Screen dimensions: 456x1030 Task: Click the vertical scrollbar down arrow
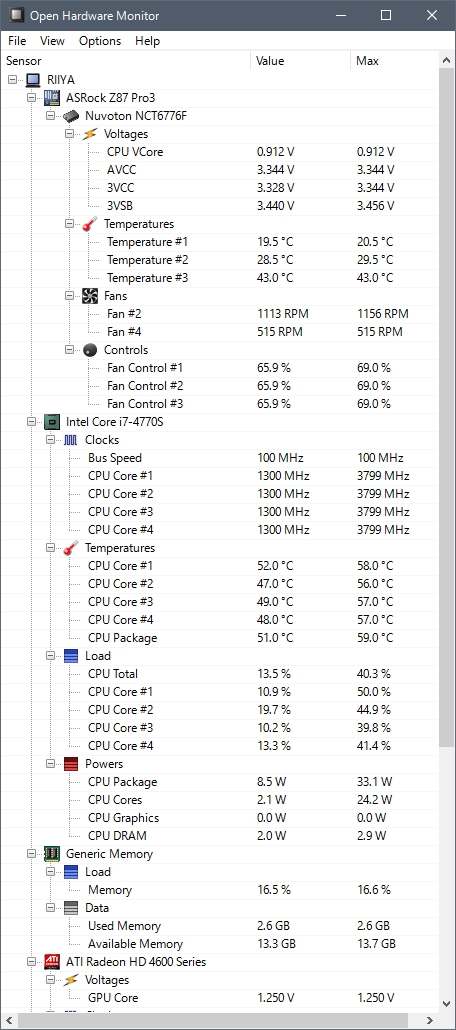pos(447,1008)
